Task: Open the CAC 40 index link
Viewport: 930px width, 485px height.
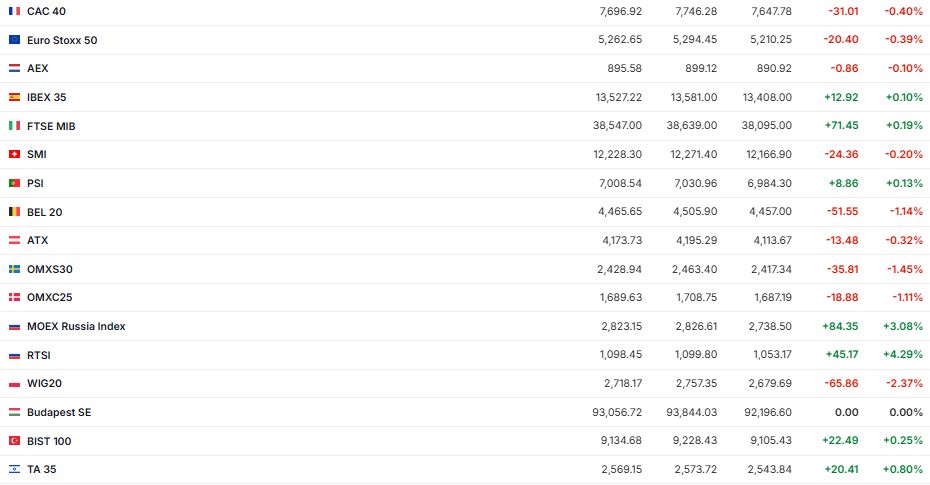Action: 47,10
